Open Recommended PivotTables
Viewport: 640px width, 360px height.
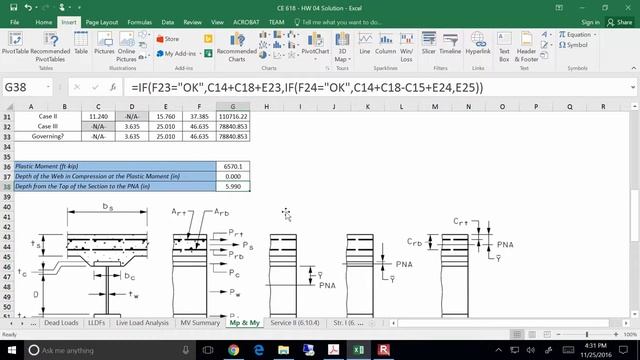pyautogui.click(x=50, y=47)
